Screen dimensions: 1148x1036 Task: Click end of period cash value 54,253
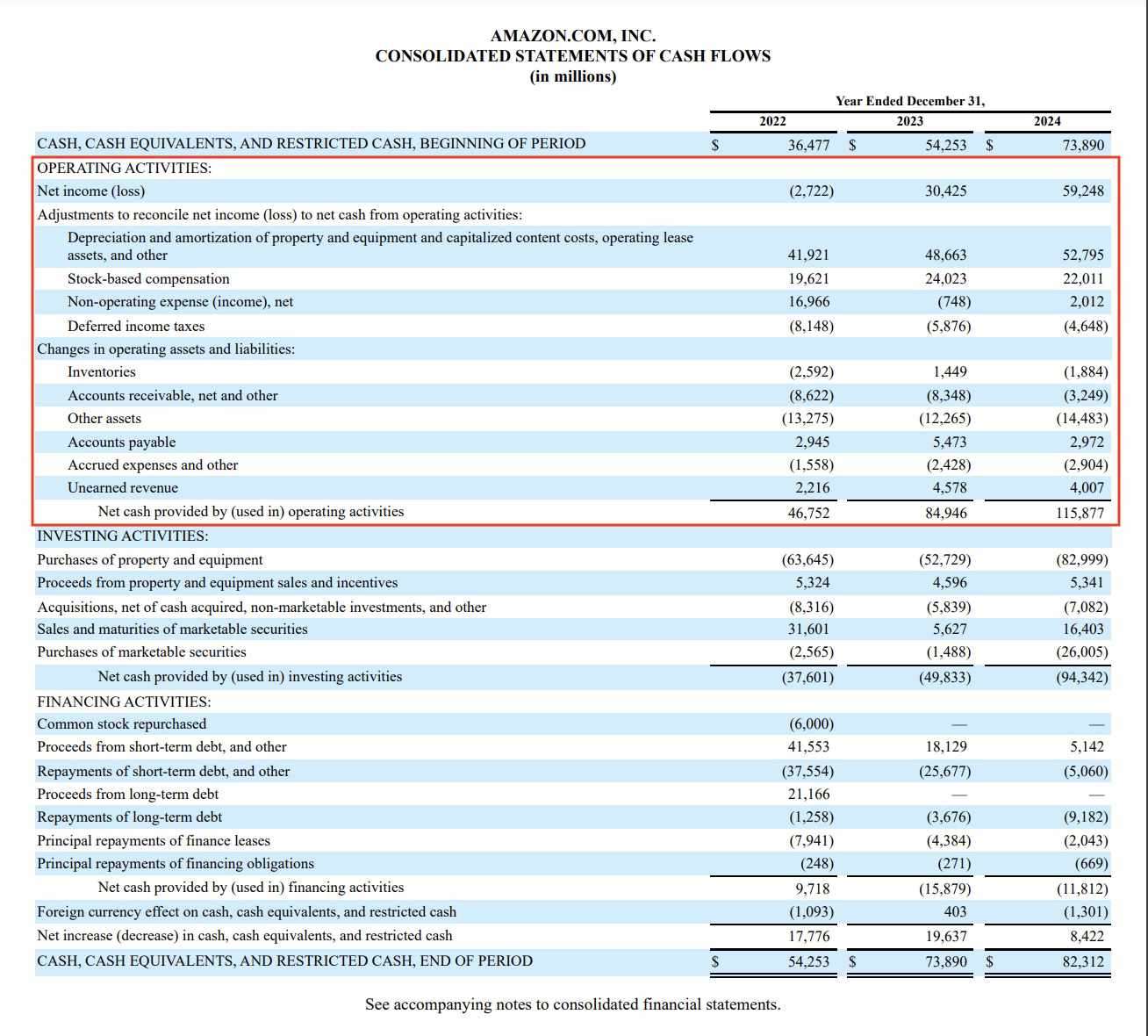808,962
